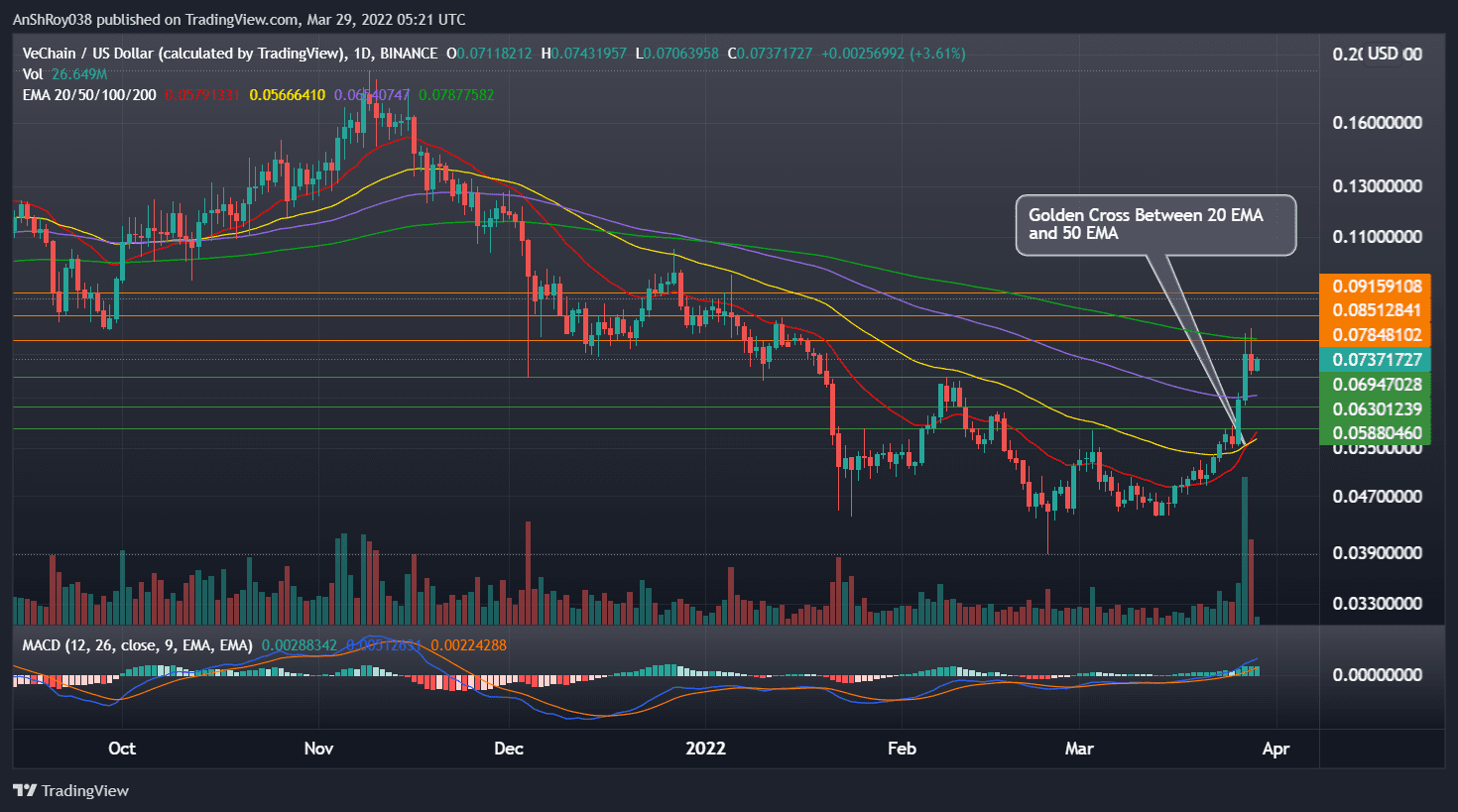This screenshot has width=1458, height=812.
Task: Select the 2022 label on the time axis
Action: tap(706, 749)
